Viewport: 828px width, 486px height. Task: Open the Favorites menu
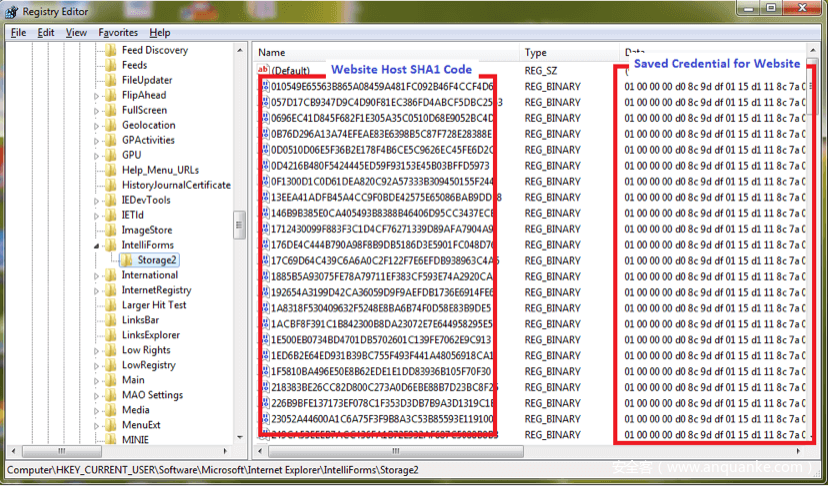pyautogui.click(x=118, y=32)
